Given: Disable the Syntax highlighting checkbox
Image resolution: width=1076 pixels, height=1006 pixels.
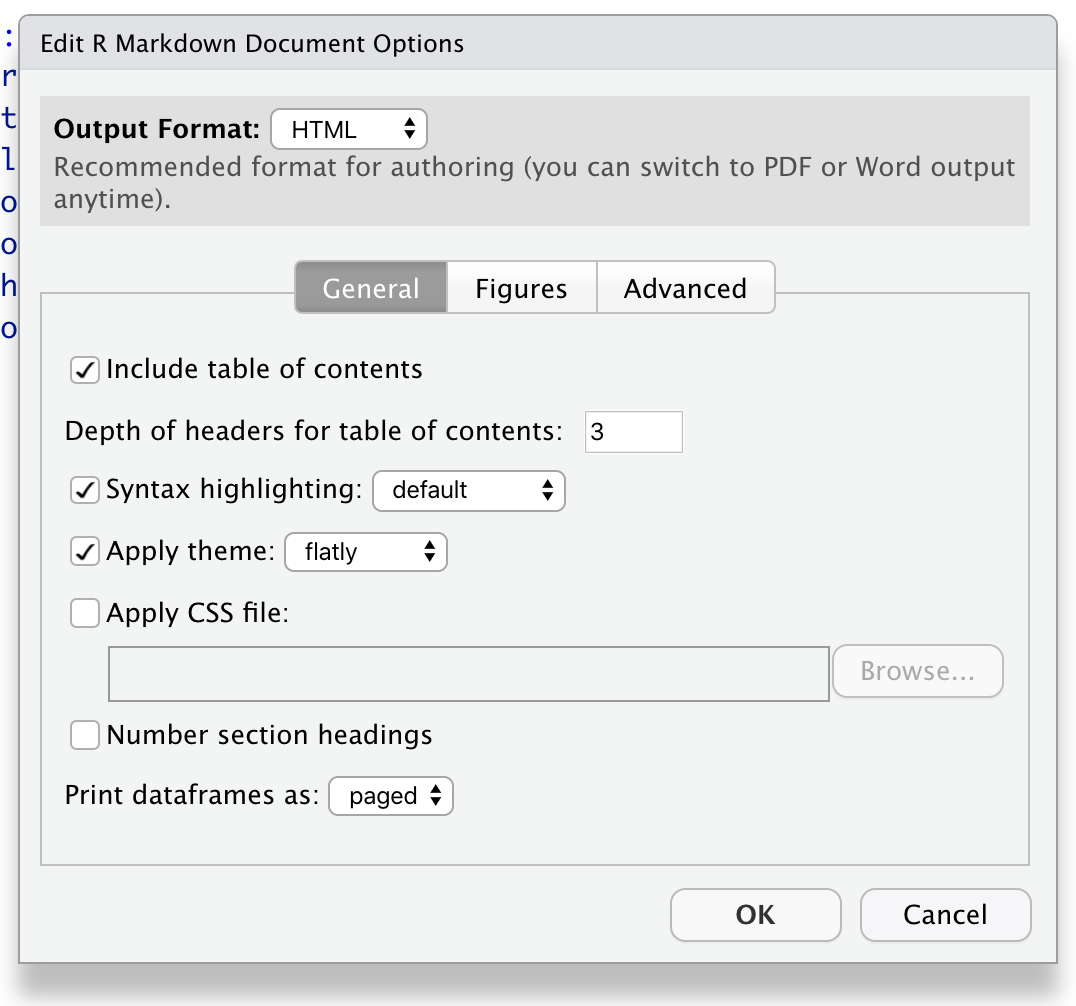Looking at the screenshot, I should point(85,491).
